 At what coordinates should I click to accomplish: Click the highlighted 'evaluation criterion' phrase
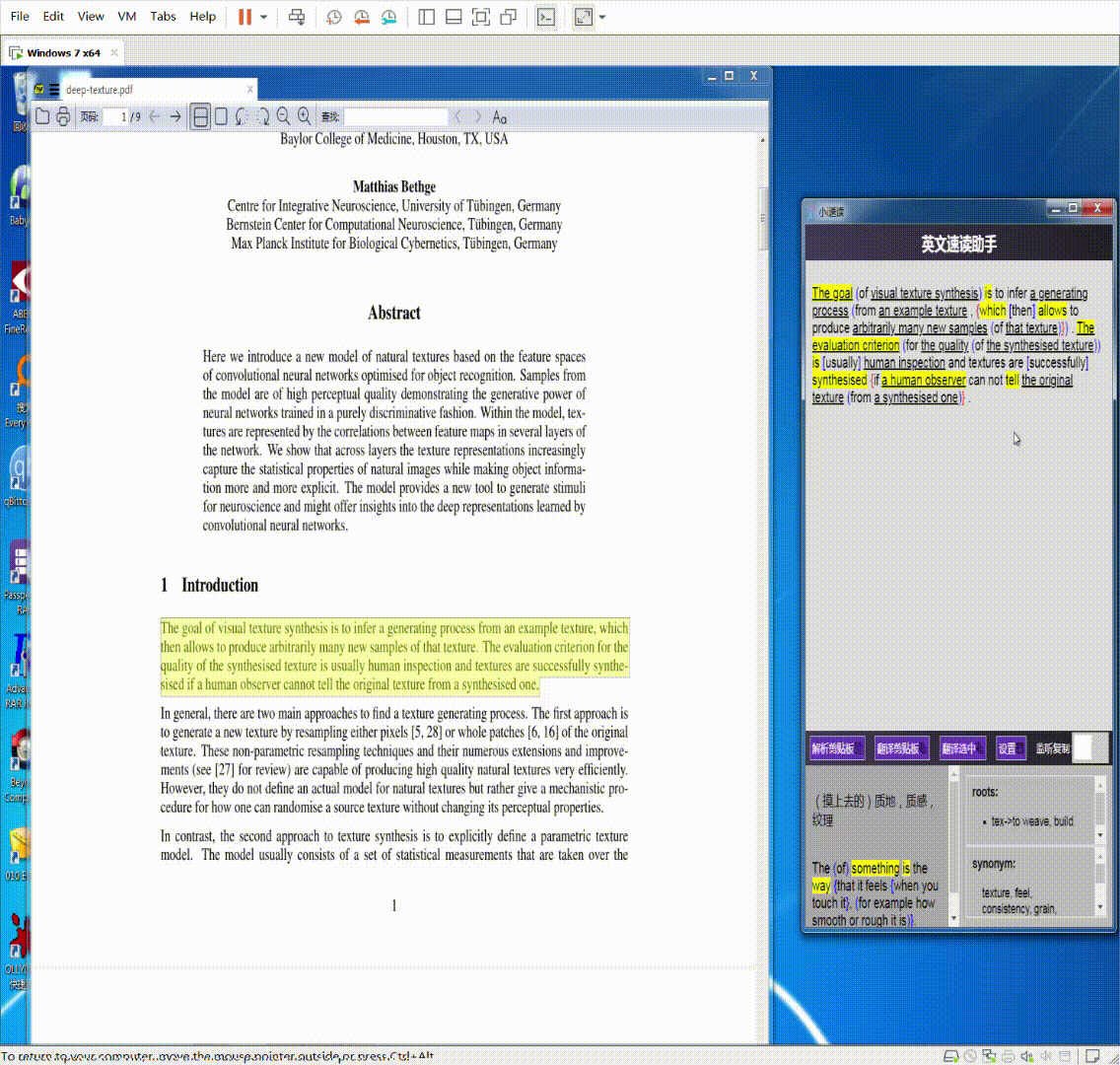point(856,346)
